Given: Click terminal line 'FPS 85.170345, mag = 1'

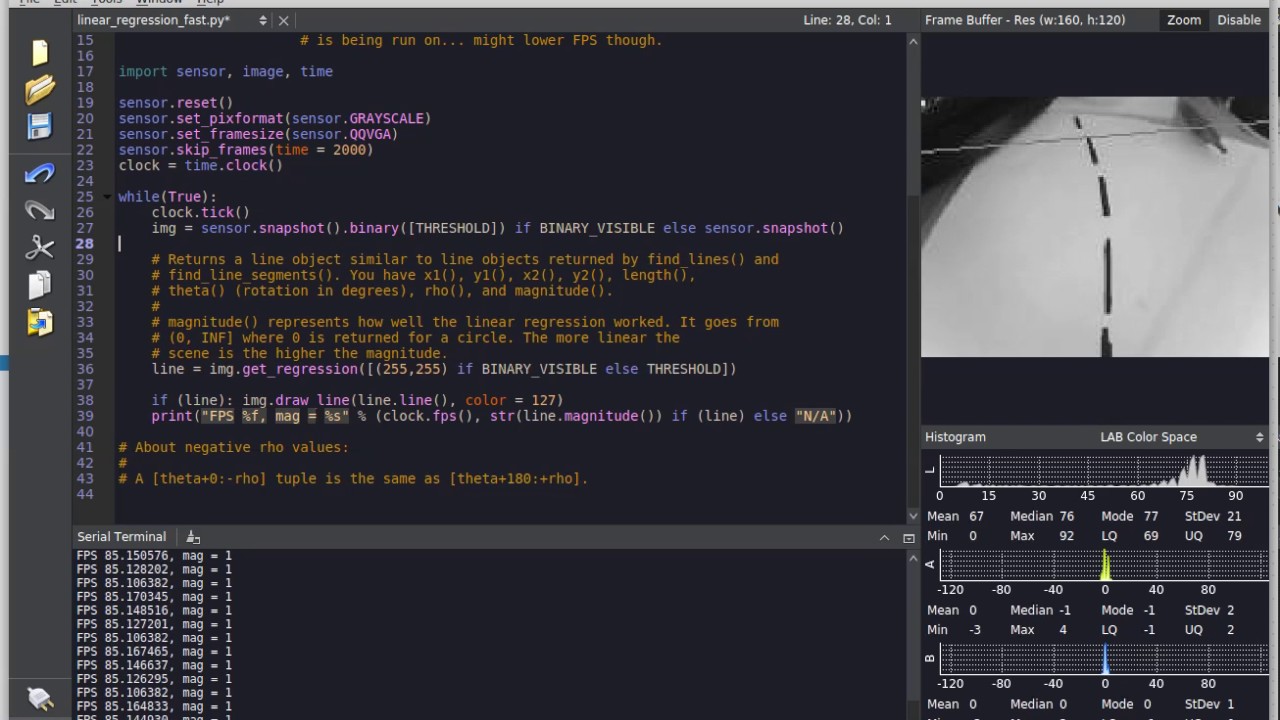Looking at the screenshot, I should tap(154, 597).
